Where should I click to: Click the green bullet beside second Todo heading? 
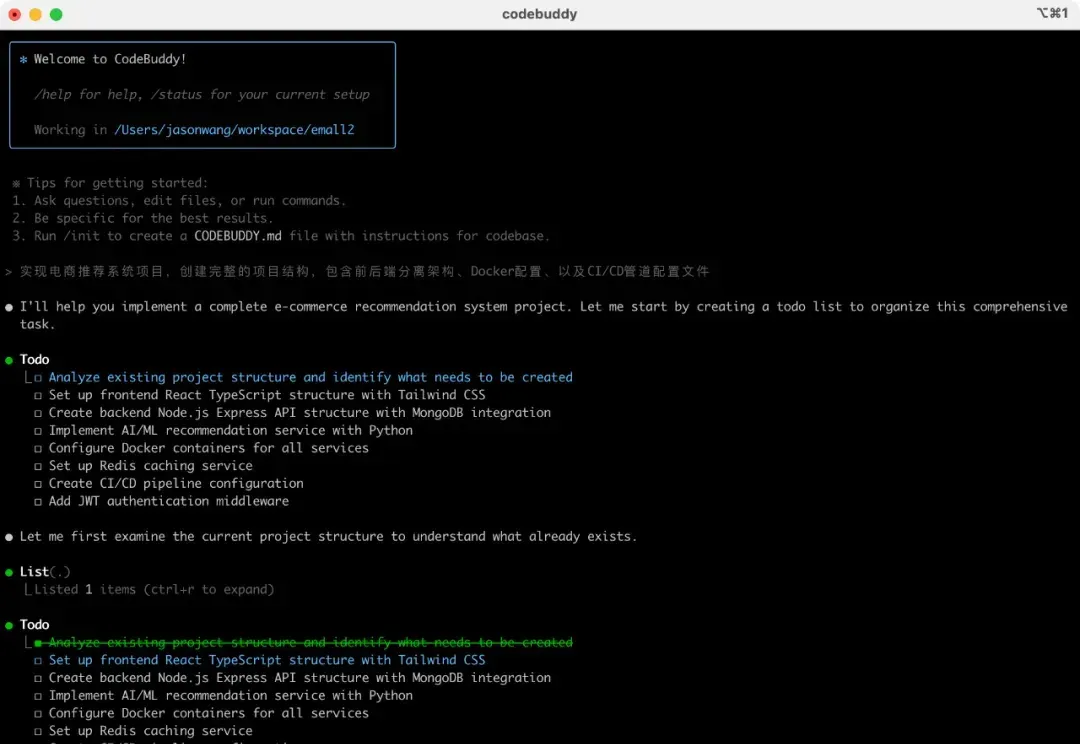9,626
